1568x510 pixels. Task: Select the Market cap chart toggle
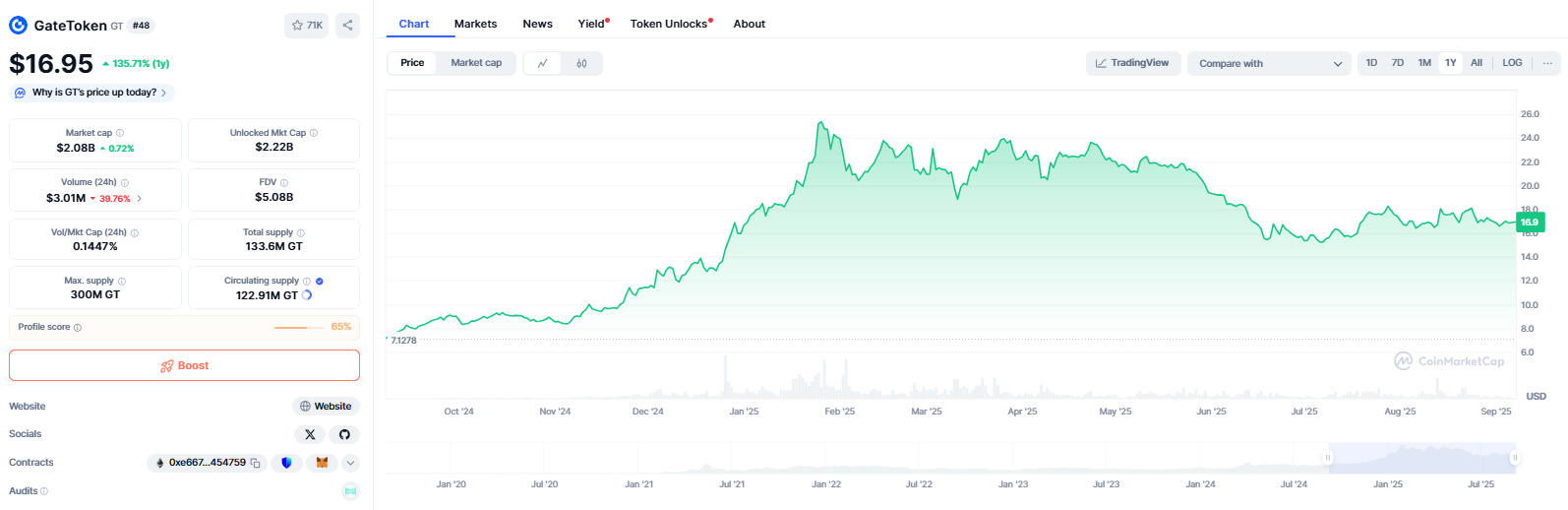[x=476, y=63]
